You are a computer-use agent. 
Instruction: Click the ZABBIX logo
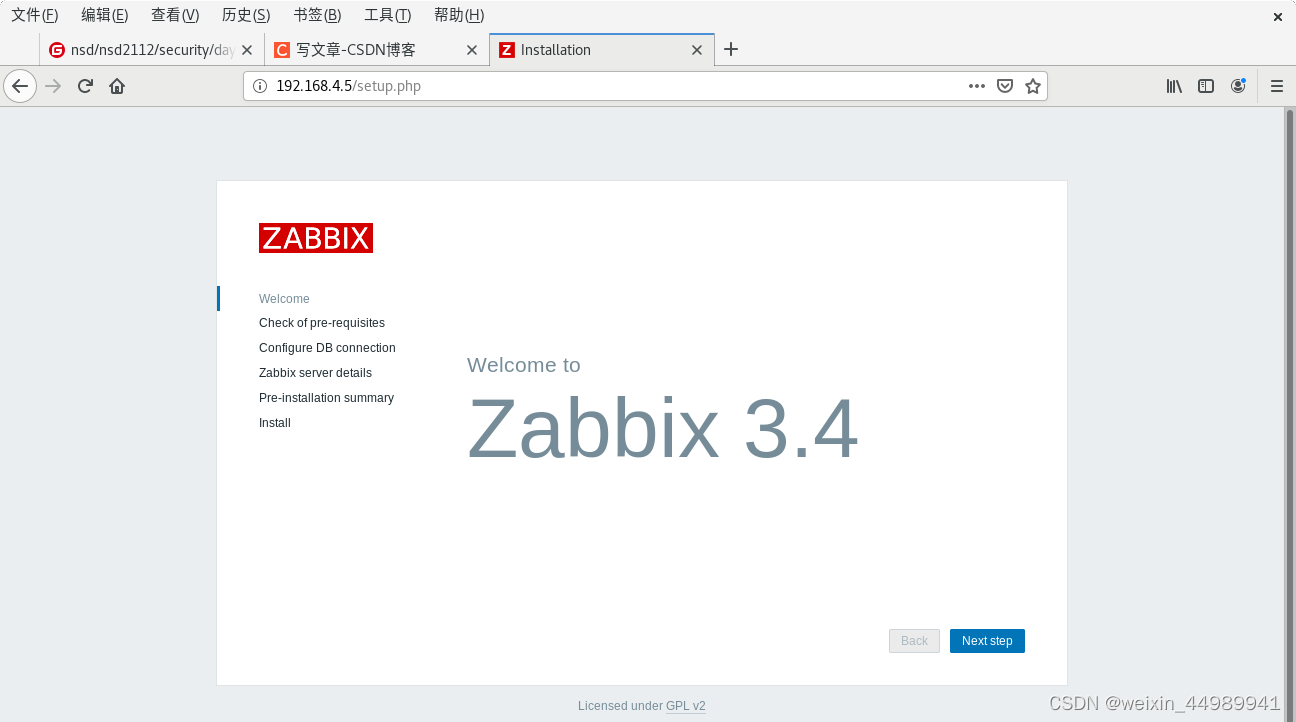pyautogui.click(x=316, y=238)
